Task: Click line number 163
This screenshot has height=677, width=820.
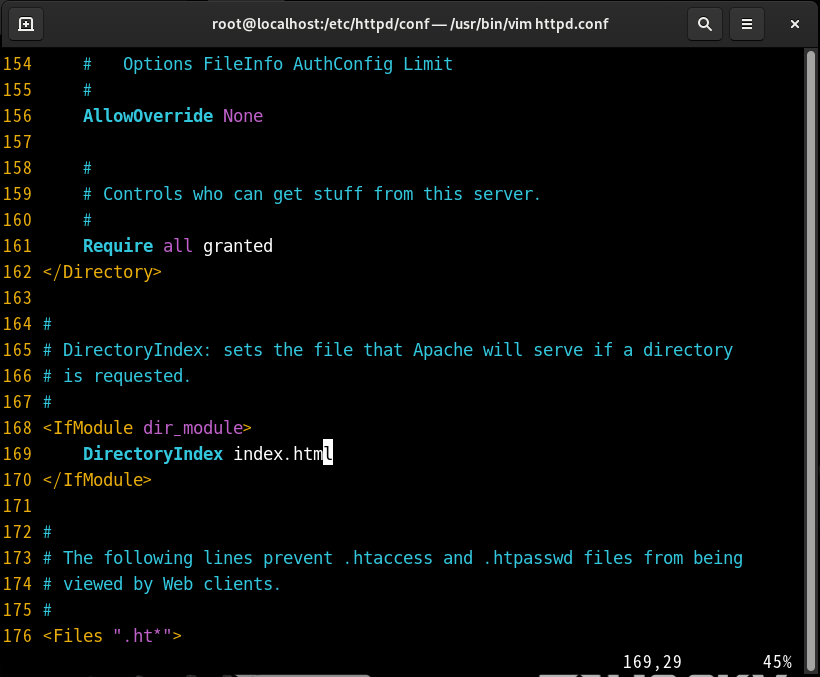Action: (x=17, y=299)
